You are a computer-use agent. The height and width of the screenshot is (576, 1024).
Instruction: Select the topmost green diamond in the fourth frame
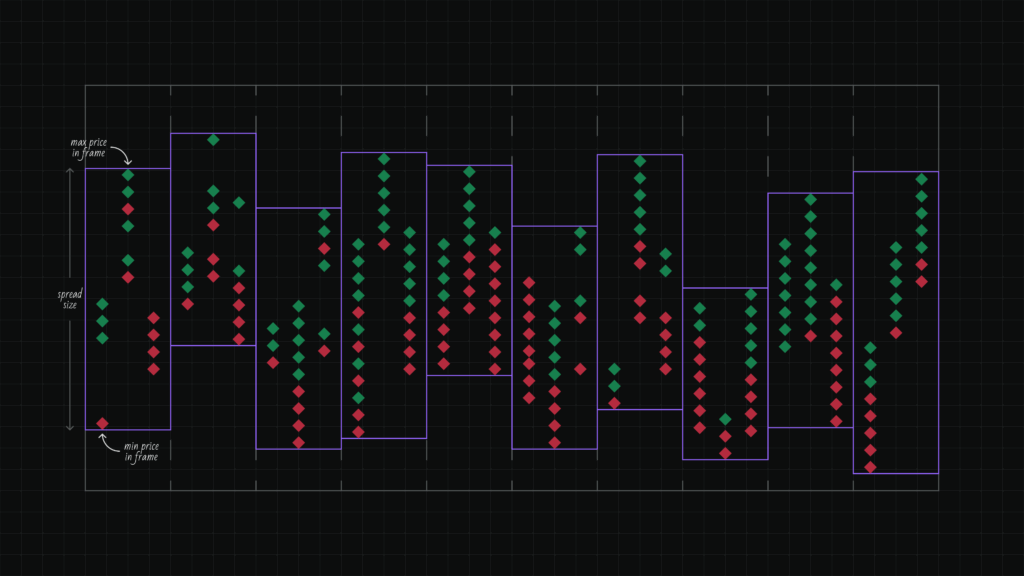point(384,159)
